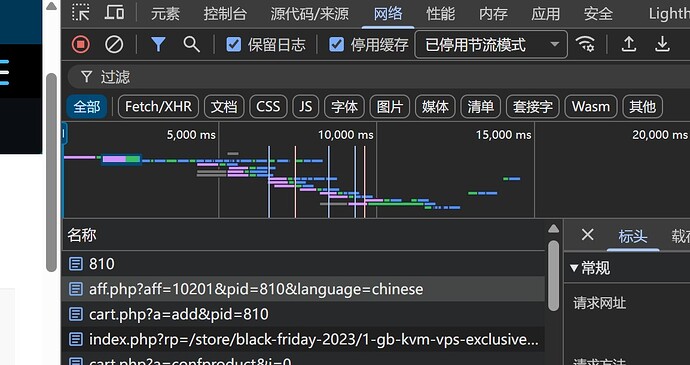Clear the network log
This screenshot has width=690, height=365.
114,44
